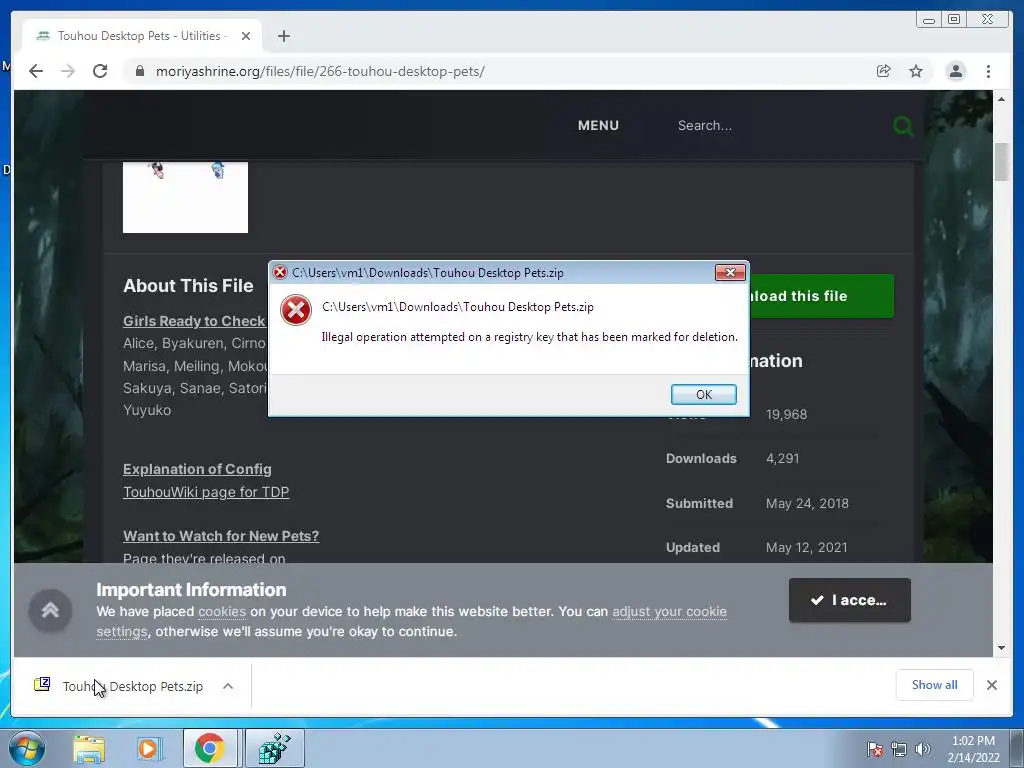Click the Download this file button
Screen dimensions: 1024x768
click(x=822, y=296)
